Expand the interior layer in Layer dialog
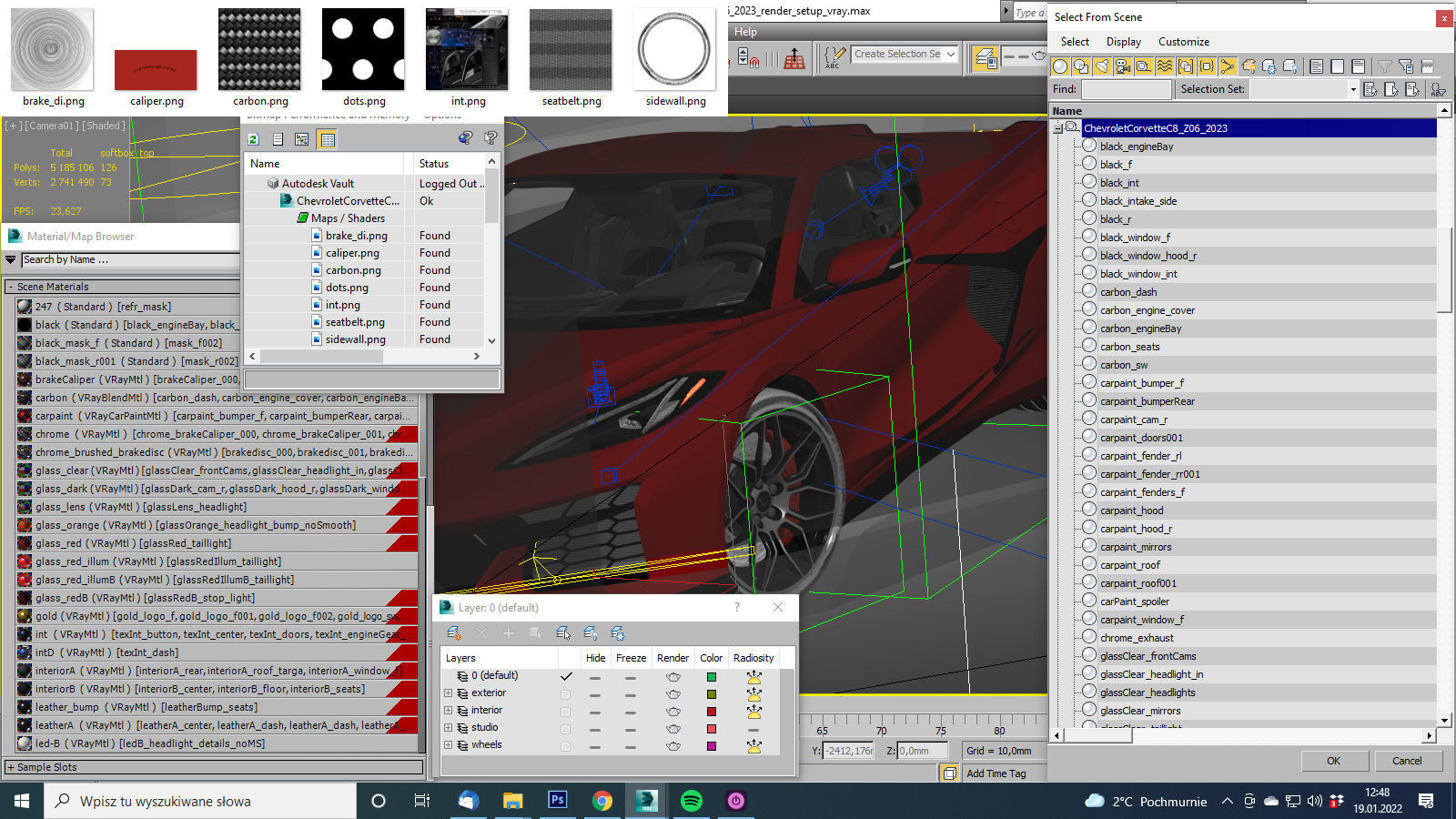 coord(448,711)
